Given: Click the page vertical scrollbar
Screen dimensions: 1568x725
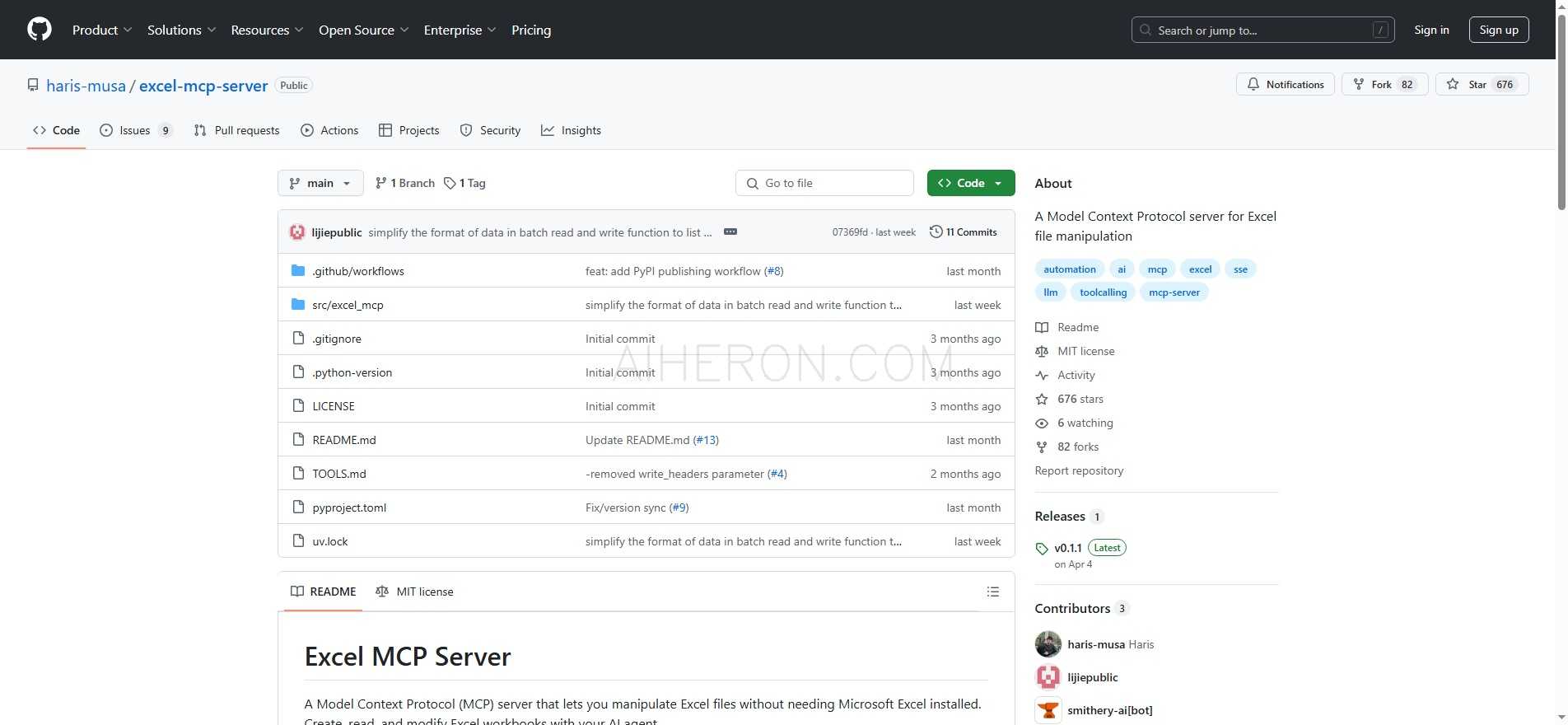Looking at the screenshot, I should click(x=1561, y=107).
